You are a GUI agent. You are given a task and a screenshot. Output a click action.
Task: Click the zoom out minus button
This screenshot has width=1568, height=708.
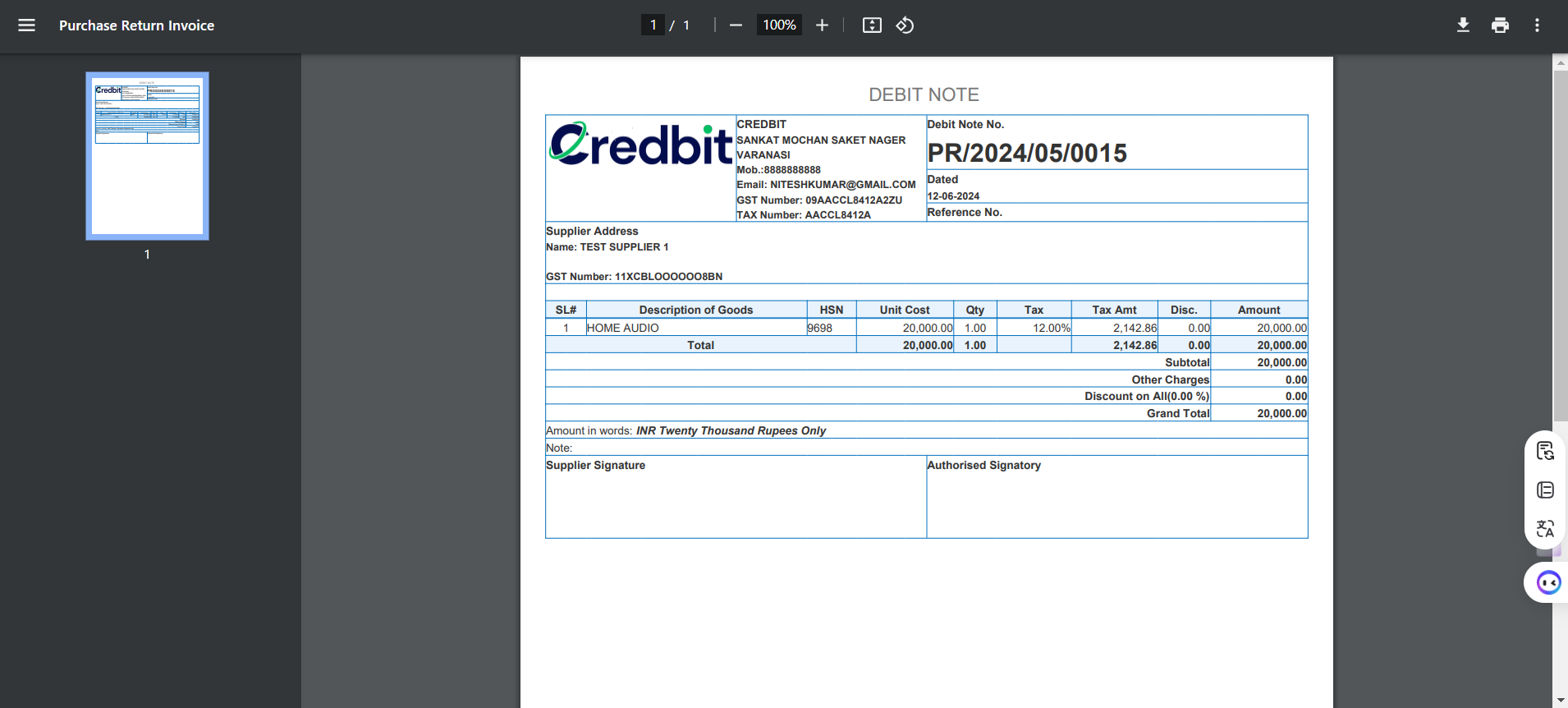click(736, 25)
